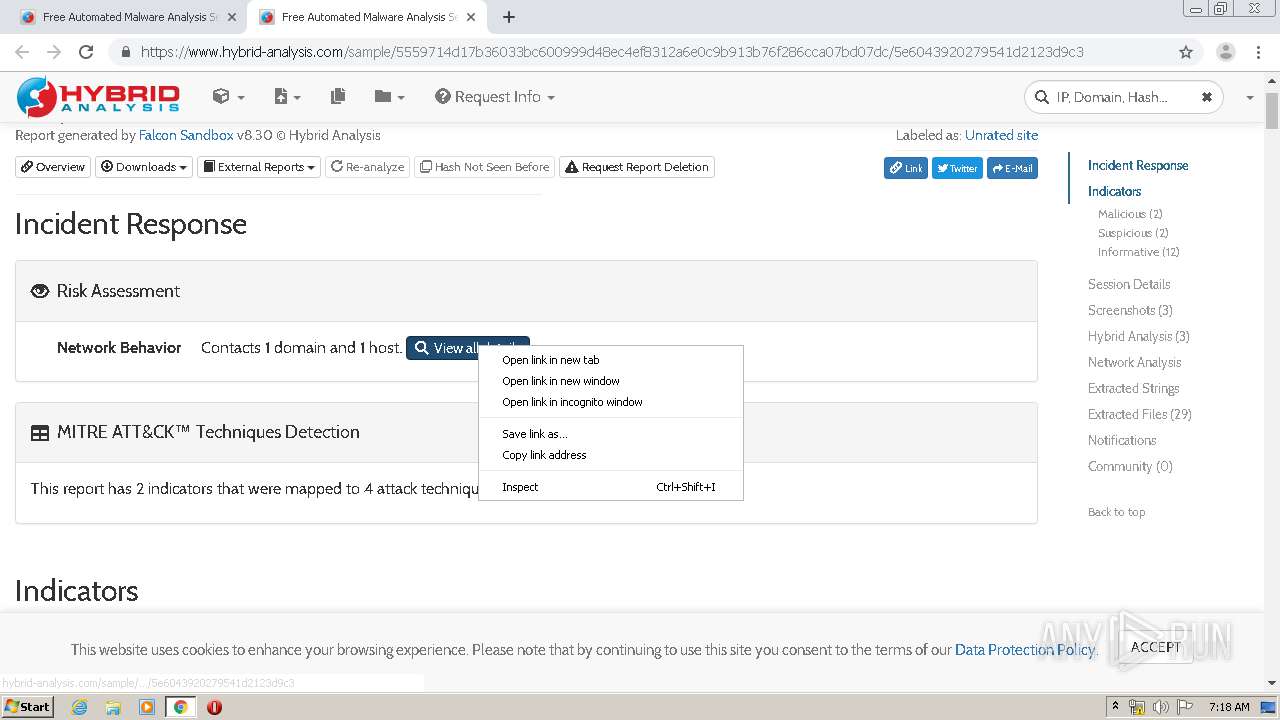
Task: Open the dropdown arrow beside the search
Action: (1250, 98)
